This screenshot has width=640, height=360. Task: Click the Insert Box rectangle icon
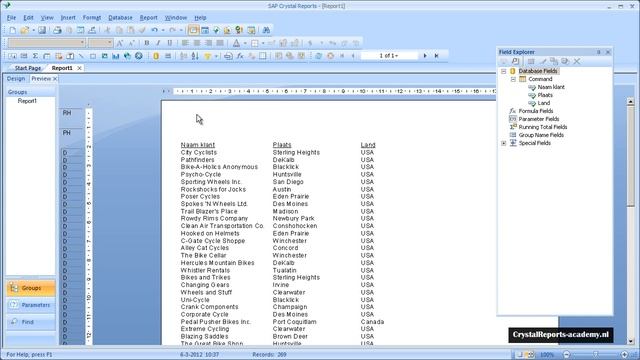point(93,56)
